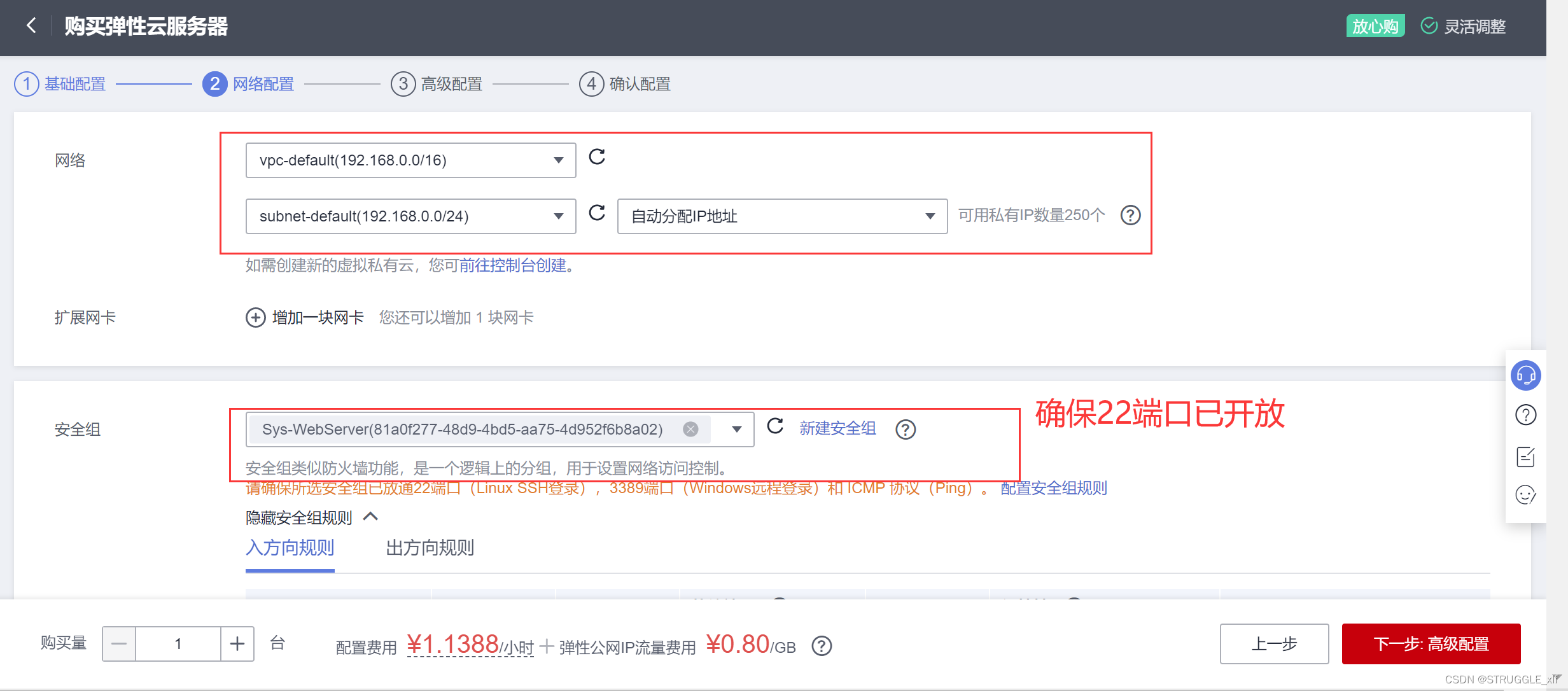Open the subnet-default dropdown
This screenshot has height=691, width=1568.
click(411, 216)
